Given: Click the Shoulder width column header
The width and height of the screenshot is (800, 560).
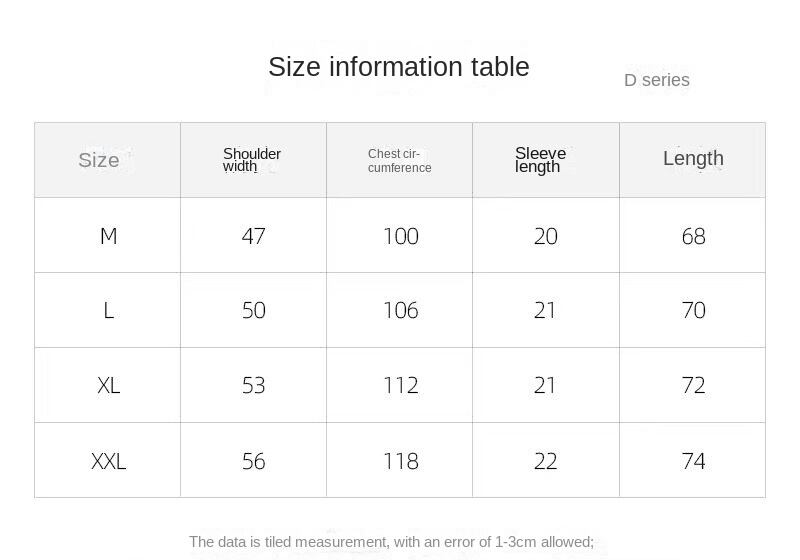Looking at the screenshot, I should coord(252,160).
